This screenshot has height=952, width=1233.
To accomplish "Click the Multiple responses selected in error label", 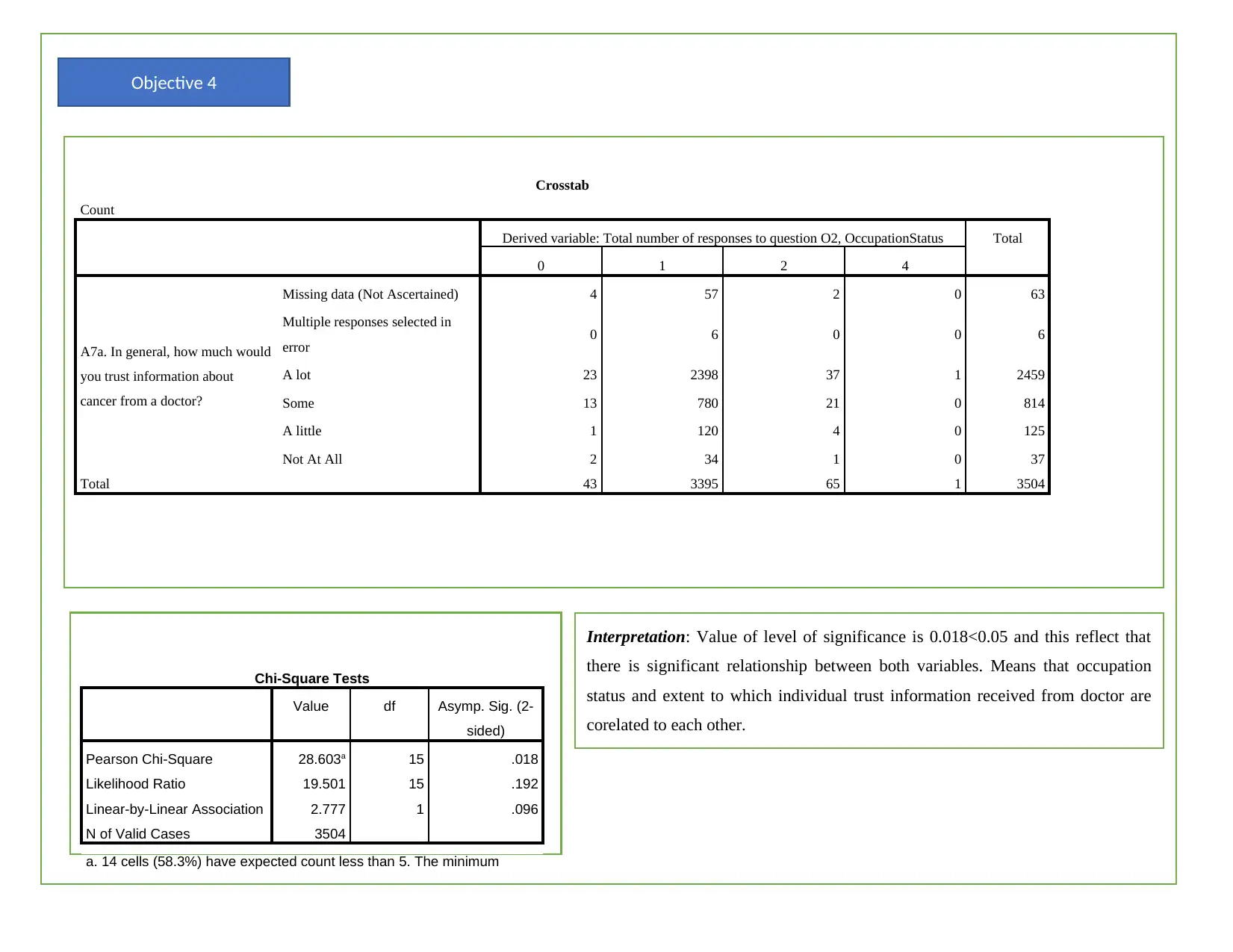I will [367, 335].
